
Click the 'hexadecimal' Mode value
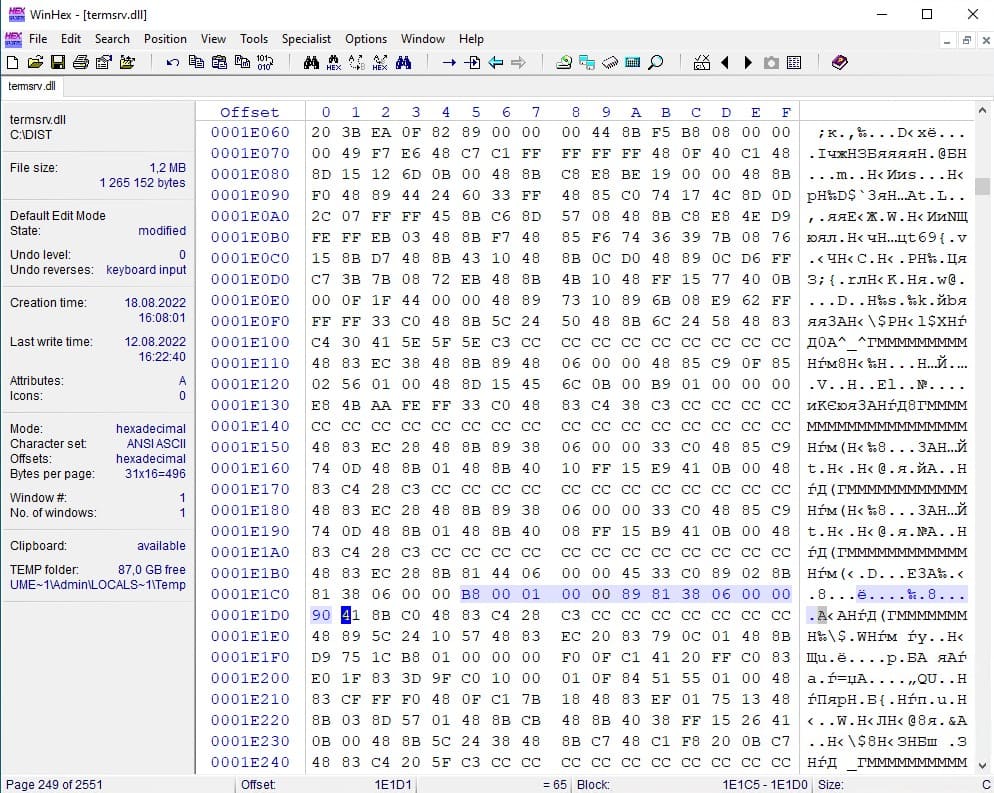(151, 429)
